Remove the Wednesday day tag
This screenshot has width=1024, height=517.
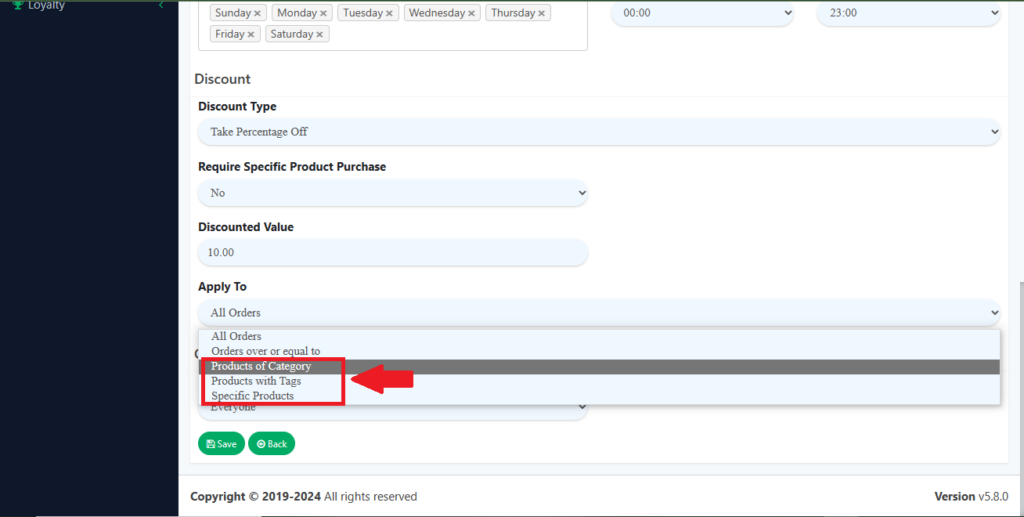(x=471, y=14)
